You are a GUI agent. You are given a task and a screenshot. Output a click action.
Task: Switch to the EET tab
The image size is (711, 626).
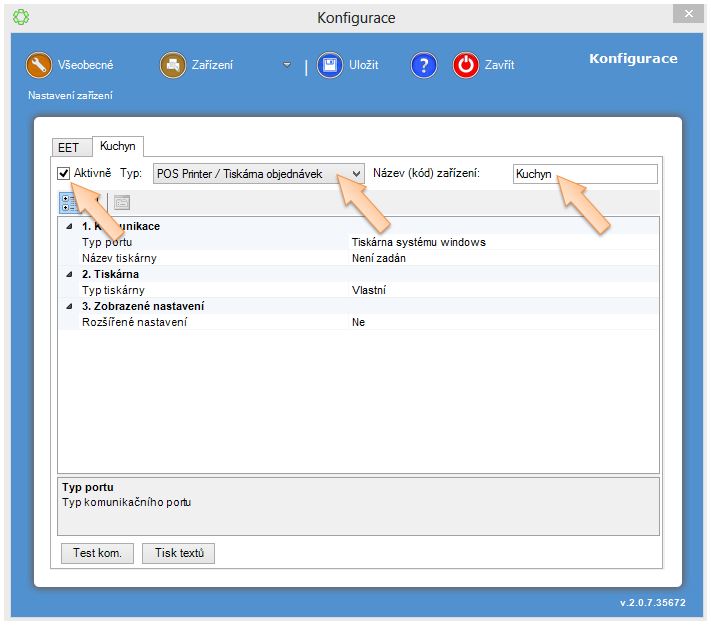[67, 148]
